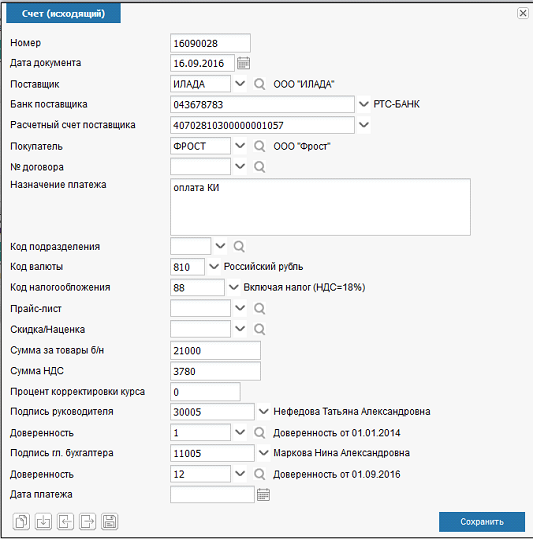The width and height of the screenshot is (533, 541).
Task: Click the Сумма НДС input field
Action: [215, 371]
